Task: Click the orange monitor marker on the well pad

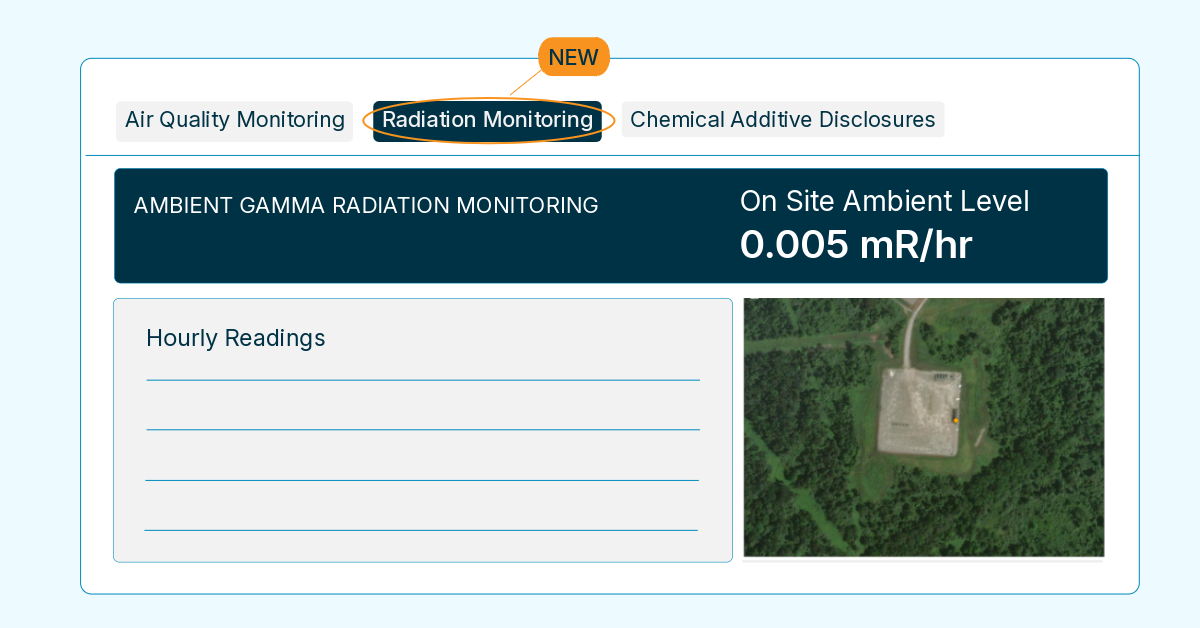Action: [956, 421]
